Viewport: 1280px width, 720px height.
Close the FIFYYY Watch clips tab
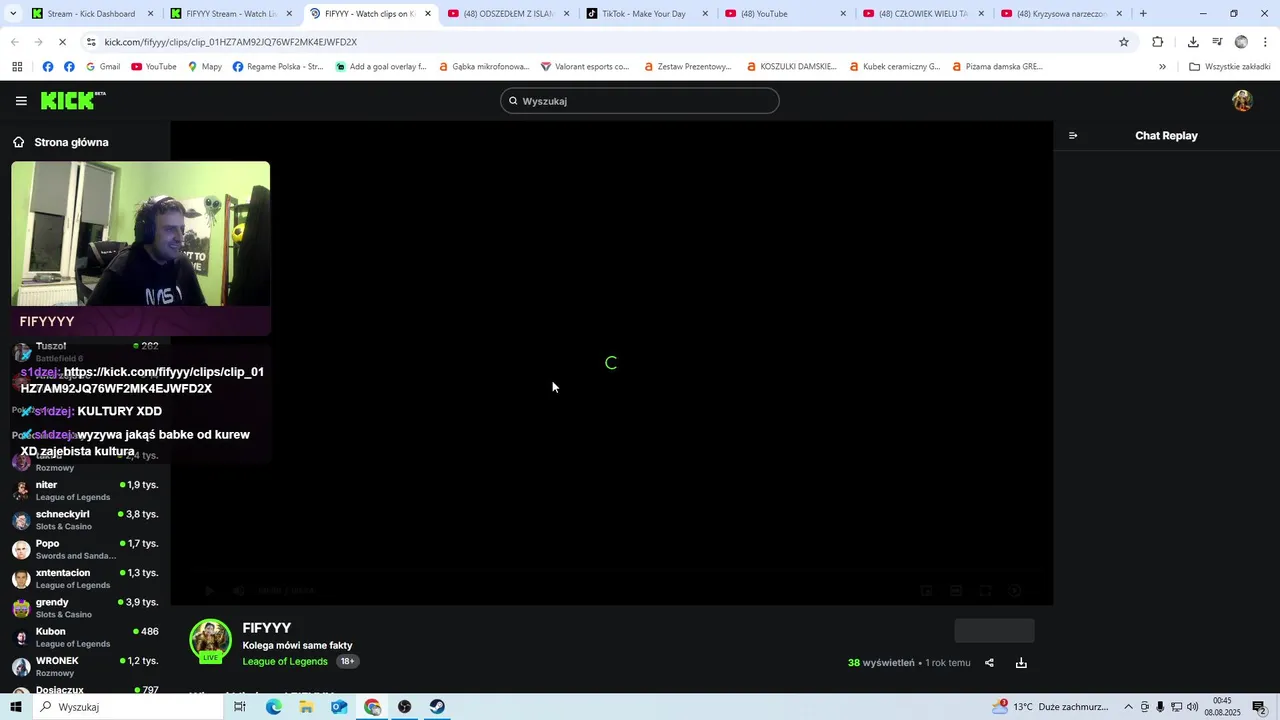pyautogui.click(x=428, y=14)
